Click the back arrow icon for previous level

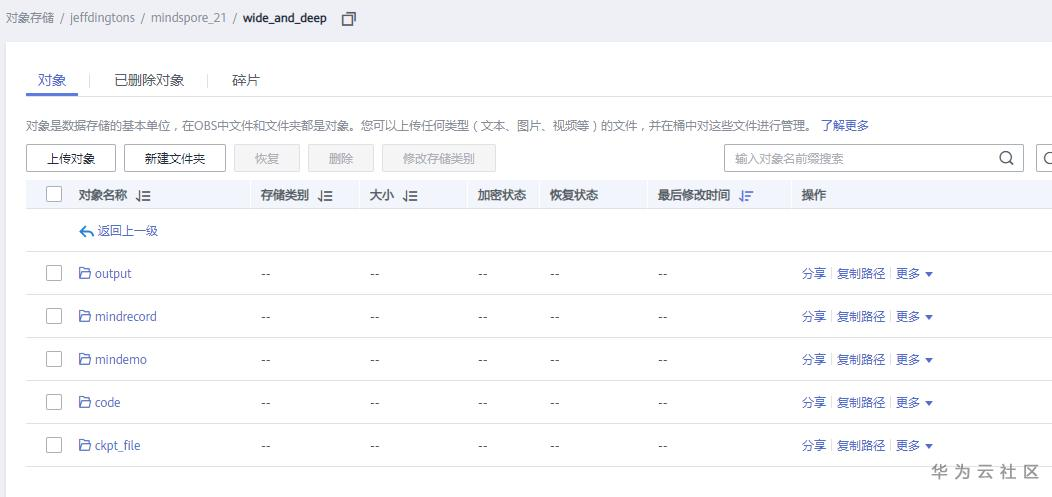pos(86,231)
